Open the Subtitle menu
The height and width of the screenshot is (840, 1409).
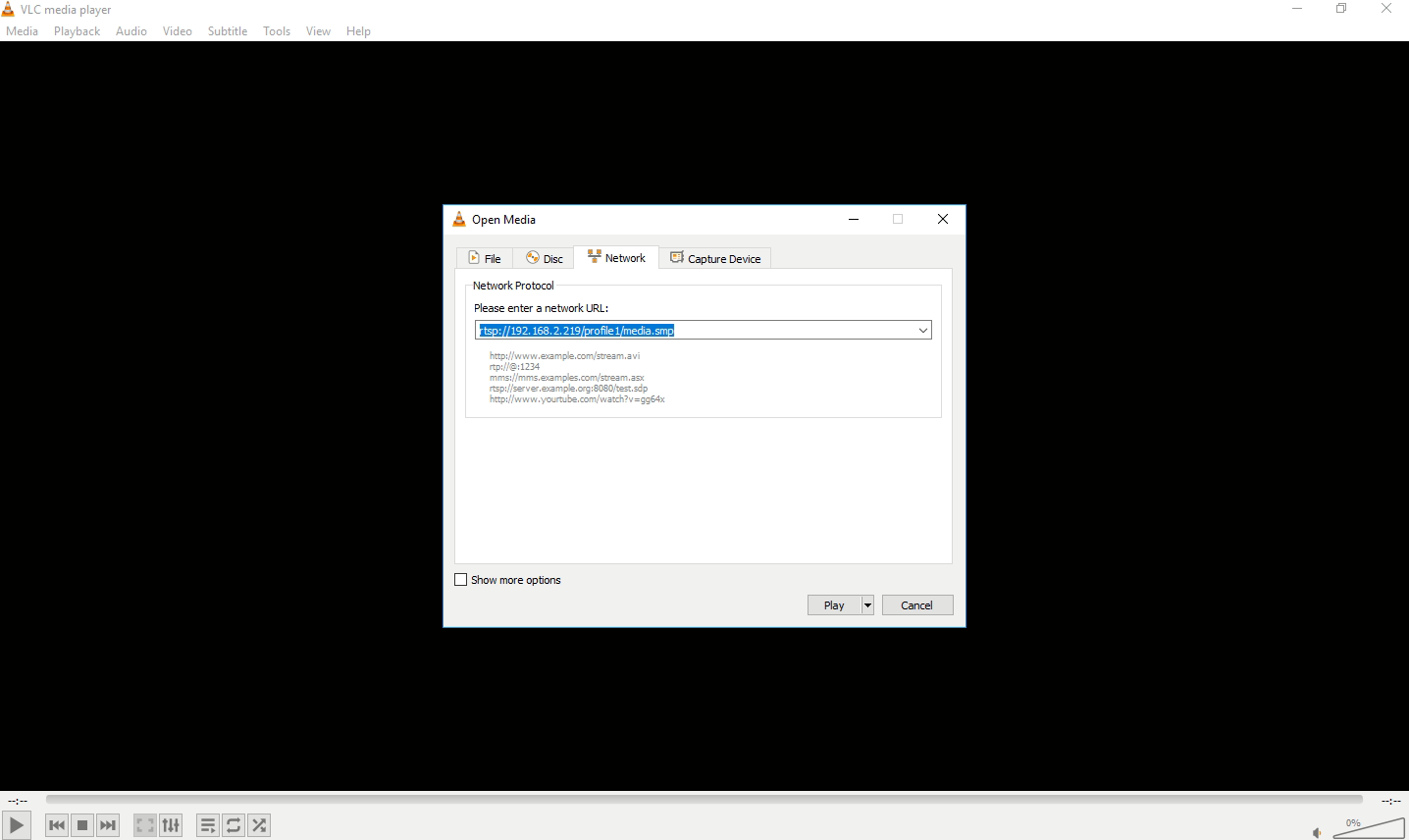pyautogui.click(x=228, y=31)
